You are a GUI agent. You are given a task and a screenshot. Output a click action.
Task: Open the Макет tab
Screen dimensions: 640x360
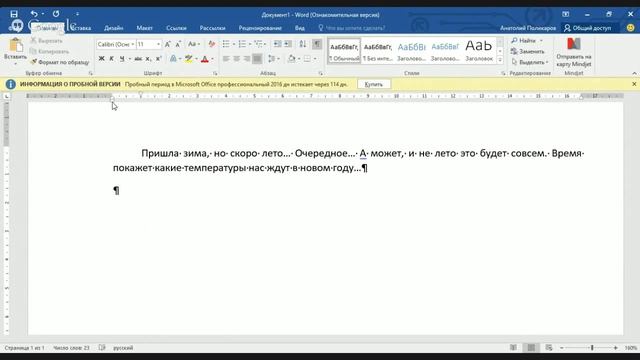pyautogui.click(x=144, y=28)
